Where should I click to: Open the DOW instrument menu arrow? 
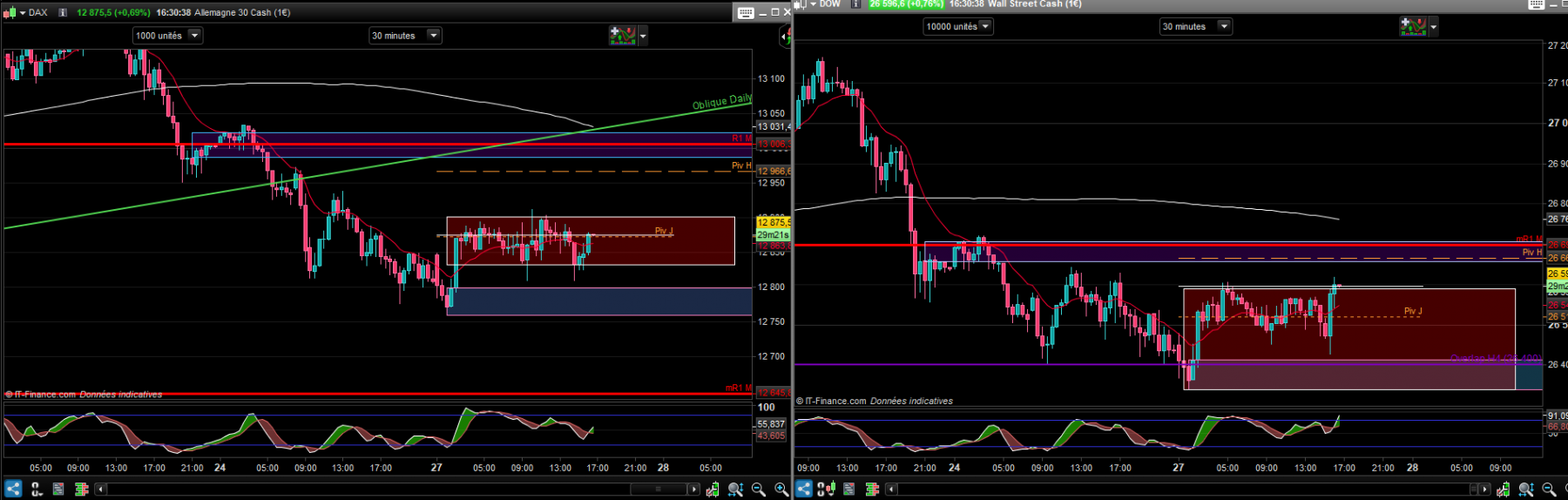(x=813, y=3)
